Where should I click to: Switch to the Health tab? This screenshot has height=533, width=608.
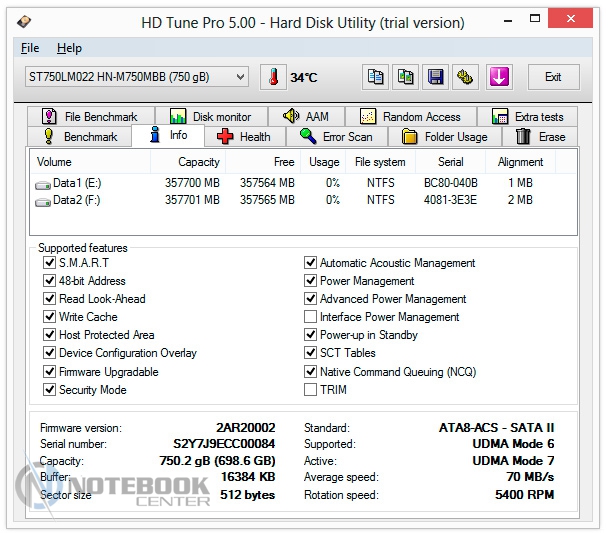[243, 137]
